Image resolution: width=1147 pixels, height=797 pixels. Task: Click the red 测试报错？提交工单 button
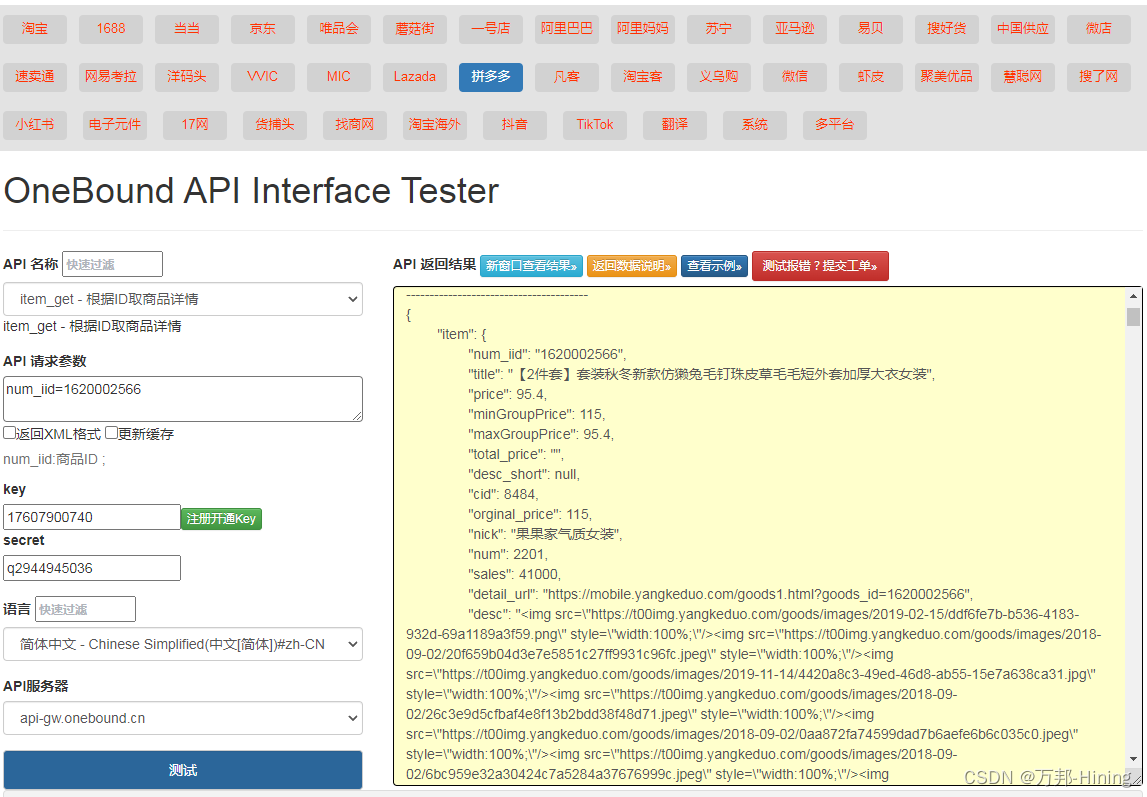(x=820, y=266)
